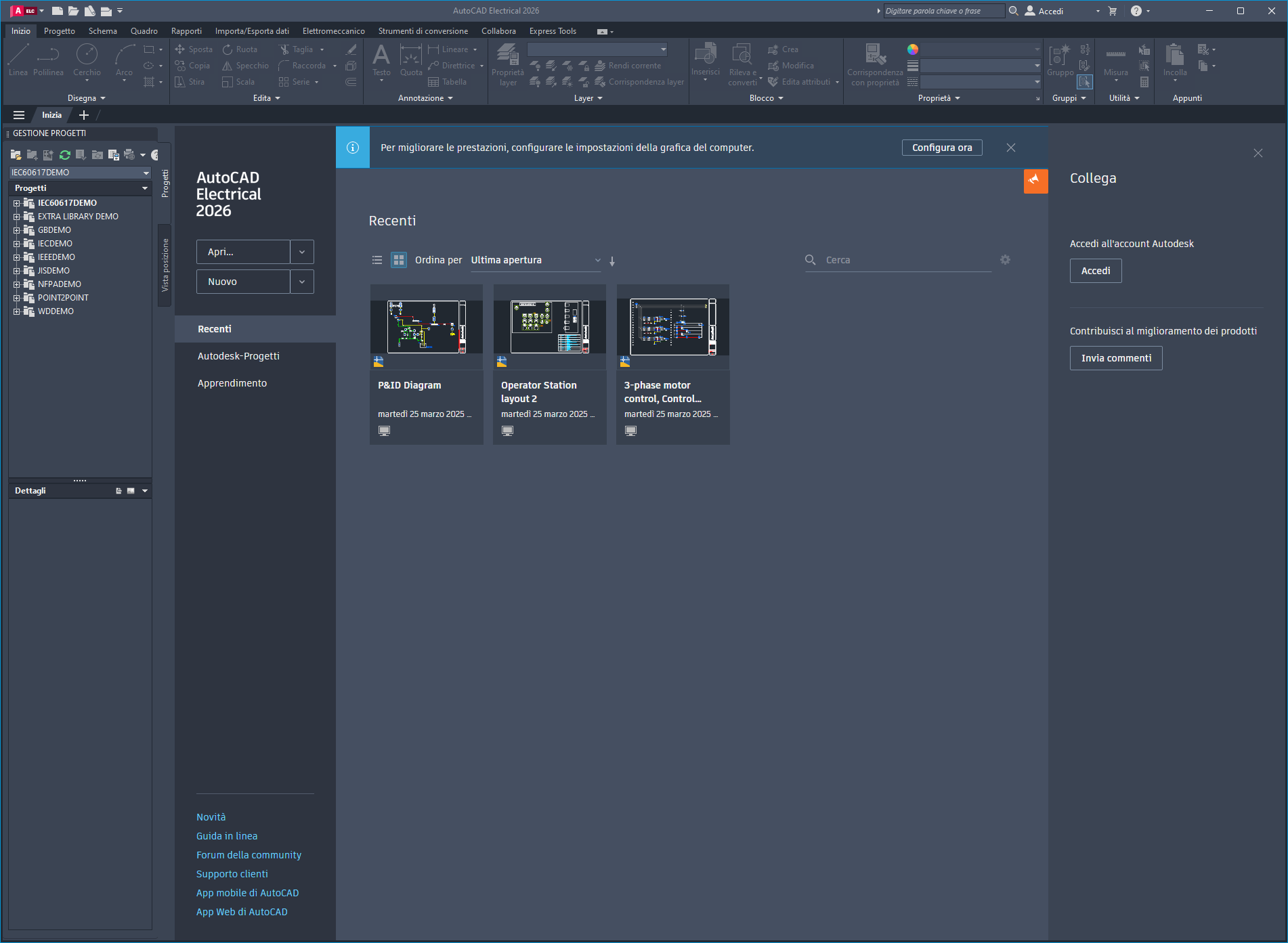This screenshot has height=943, width=1288.
Task: Click the Crea block tool
Action: tap(783, 49)
